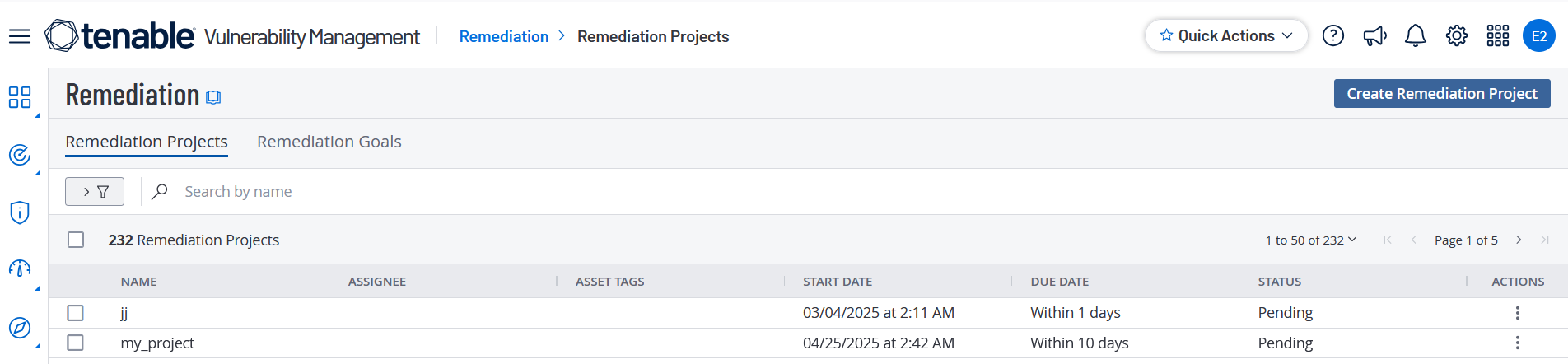Open the shield icon in sidebar

[20, 212]
